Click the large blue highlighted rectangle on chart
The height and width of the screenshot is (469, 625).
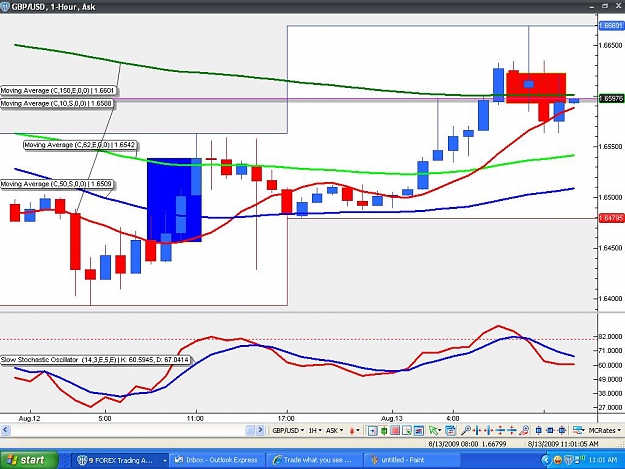click(174, 200)
